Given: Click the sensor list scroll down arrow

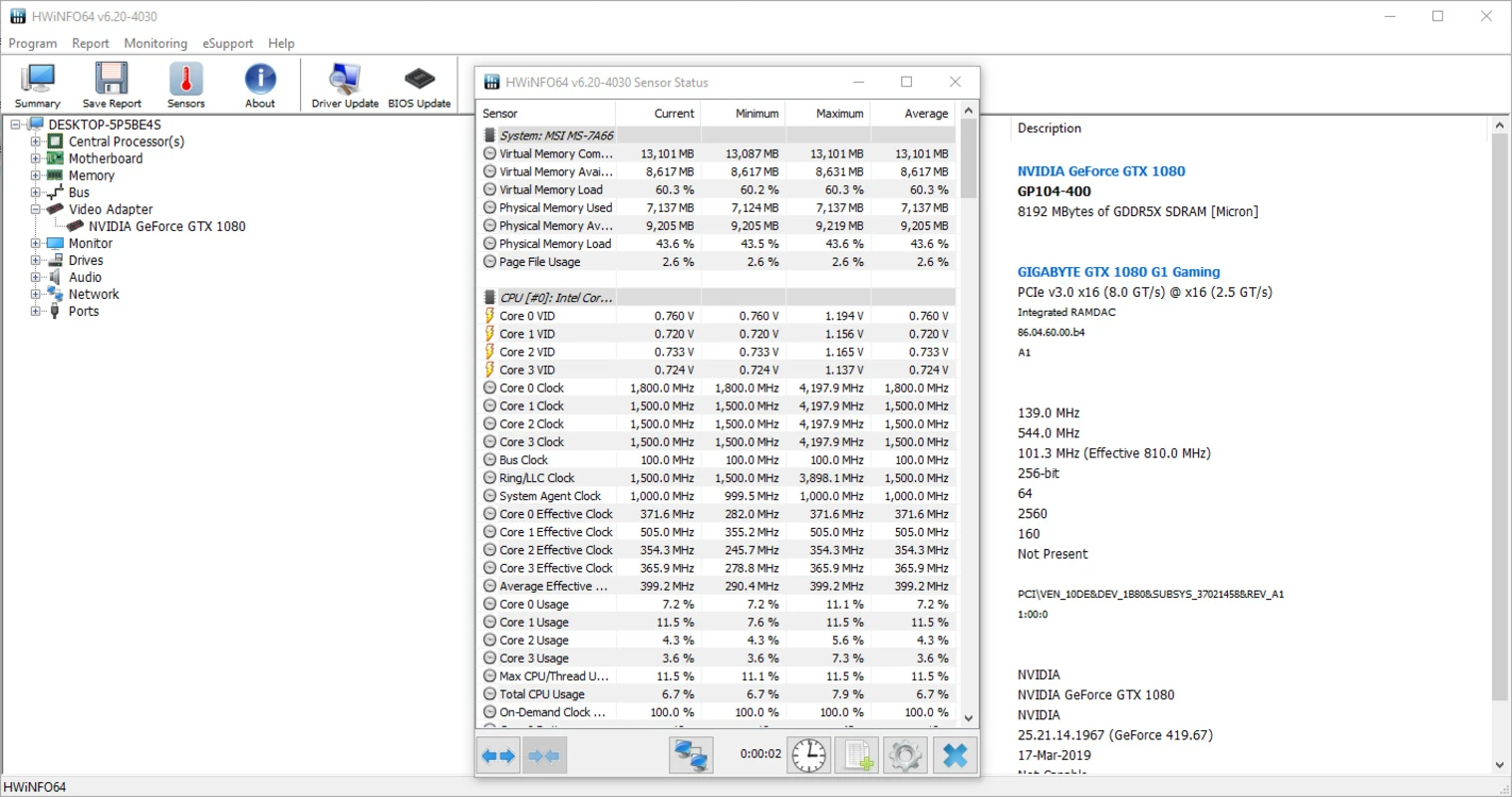Looking at the screenshot, I should click(x=968, y=717).
